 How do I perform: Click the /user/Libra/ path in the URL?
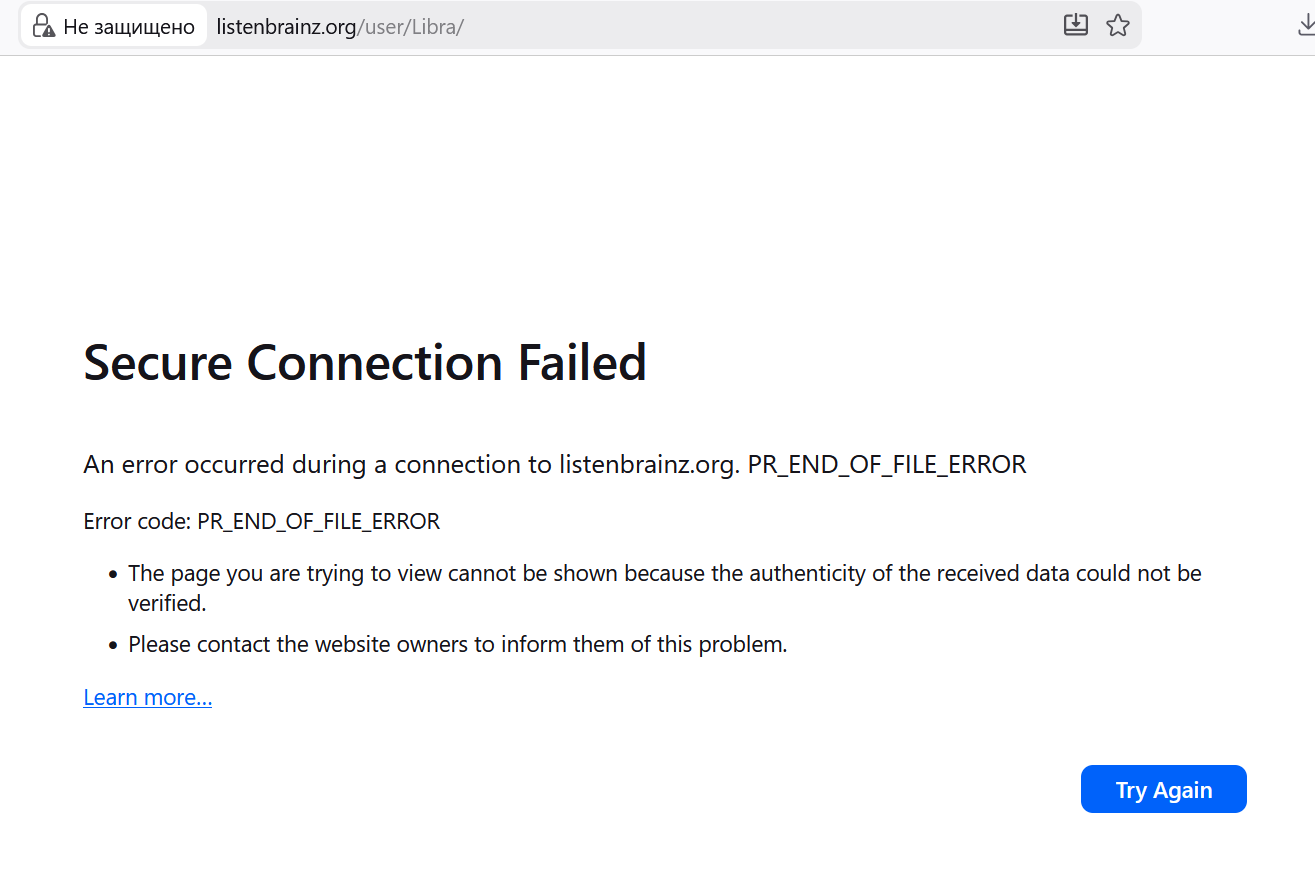click(x=411, y=27)
